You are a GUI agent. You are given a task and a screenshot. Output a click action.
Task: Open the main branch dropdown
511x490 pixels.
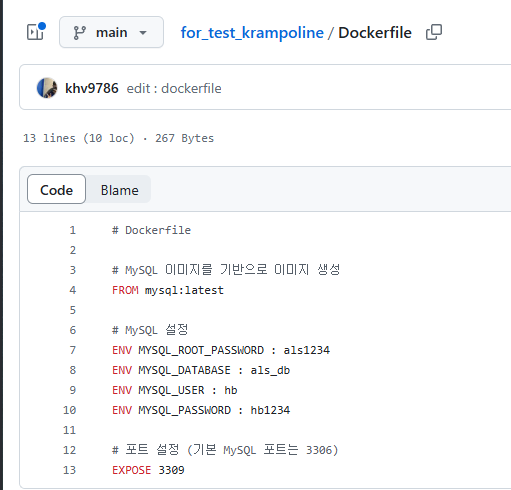pyautogui.click(x=111, y=32)
